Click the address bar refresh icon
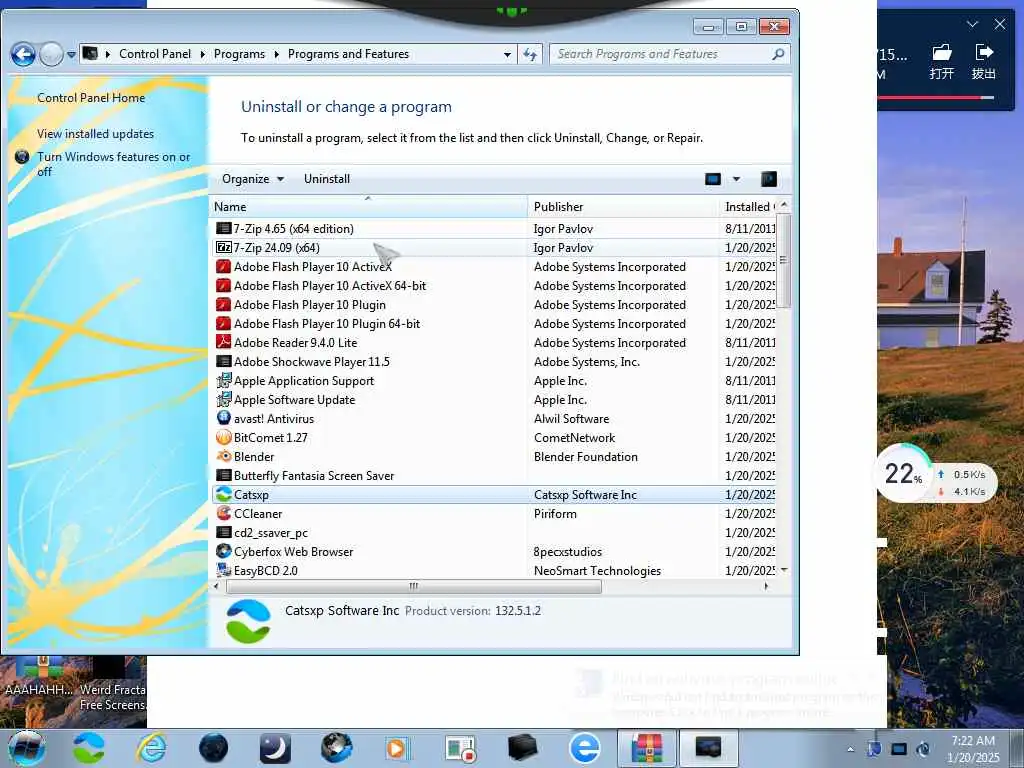Viewport: 1024px width, 768px height. (x=530, y=55)
